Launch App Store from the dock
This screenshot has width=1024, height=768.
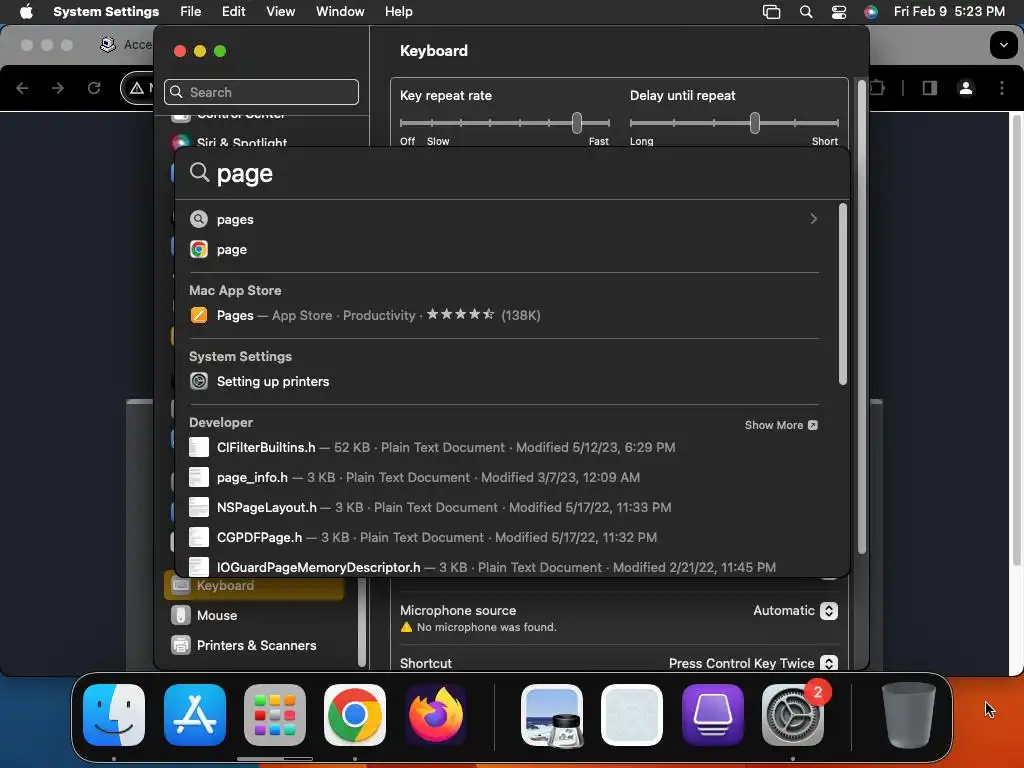195,715
